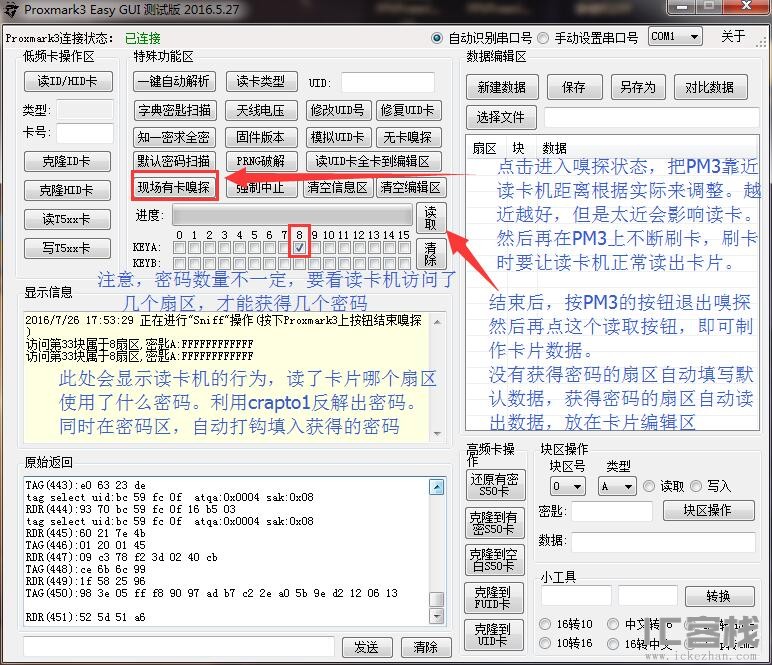Click the 读T5xx卡 button
Screen dimensions: 772x665
click(67, 220)
